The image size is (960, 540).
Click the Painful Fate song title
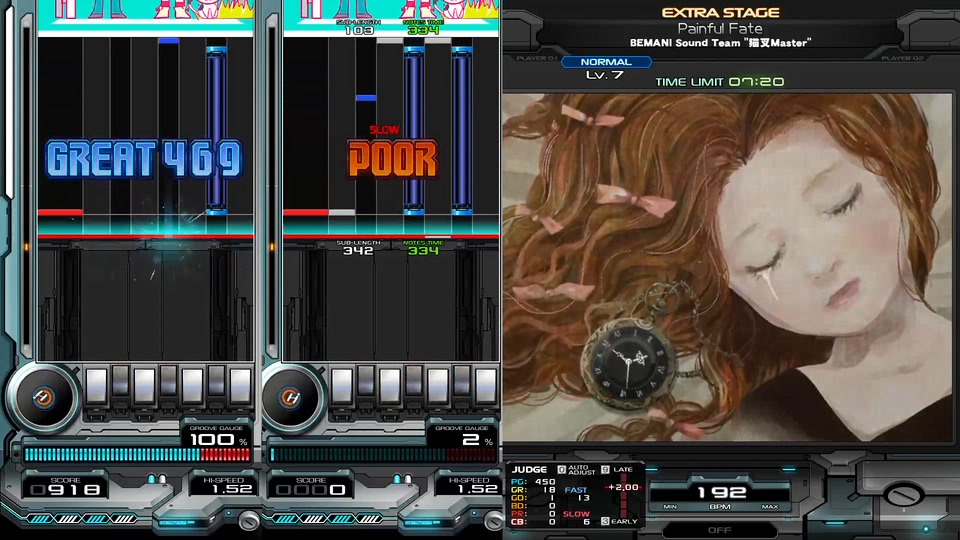pos(720,28)
